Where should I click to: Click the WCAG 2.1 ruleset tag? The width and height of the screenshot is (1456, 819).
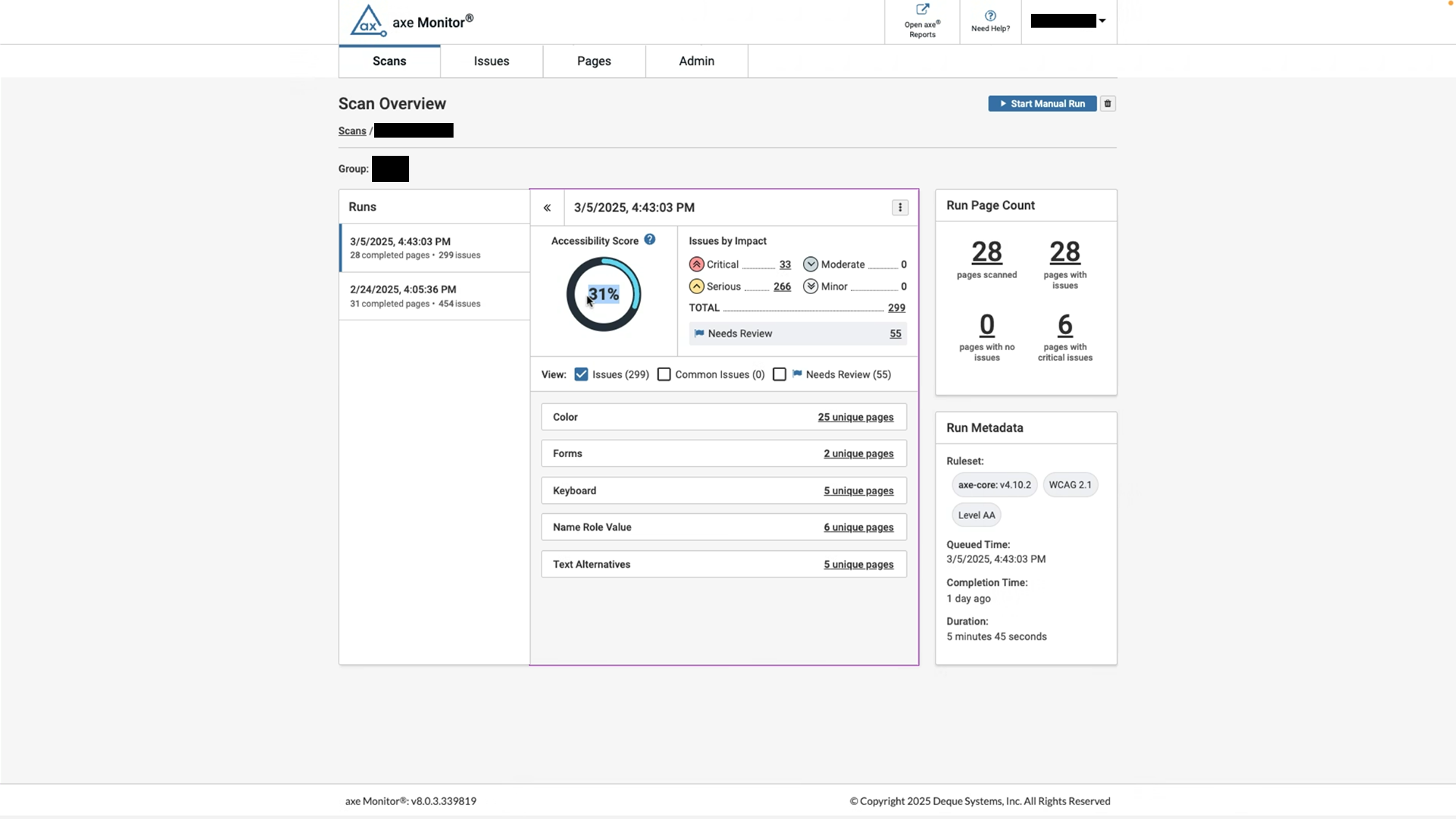(1069, 485)
